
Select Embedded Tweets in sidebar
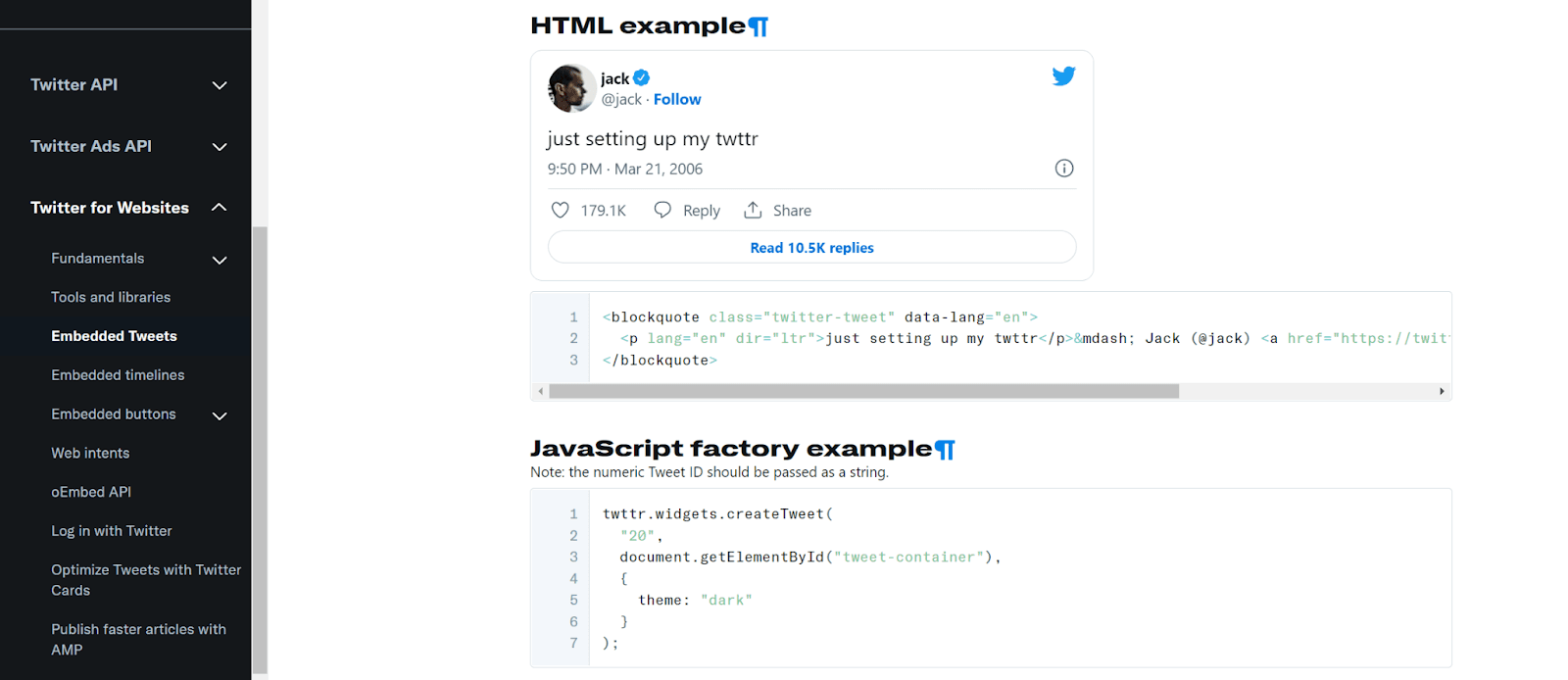point(115,336)
